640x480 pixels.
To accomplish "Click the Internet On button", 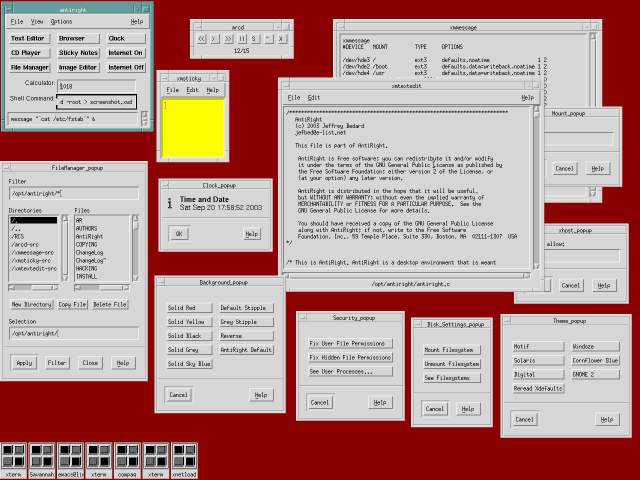I will [125, 52].
